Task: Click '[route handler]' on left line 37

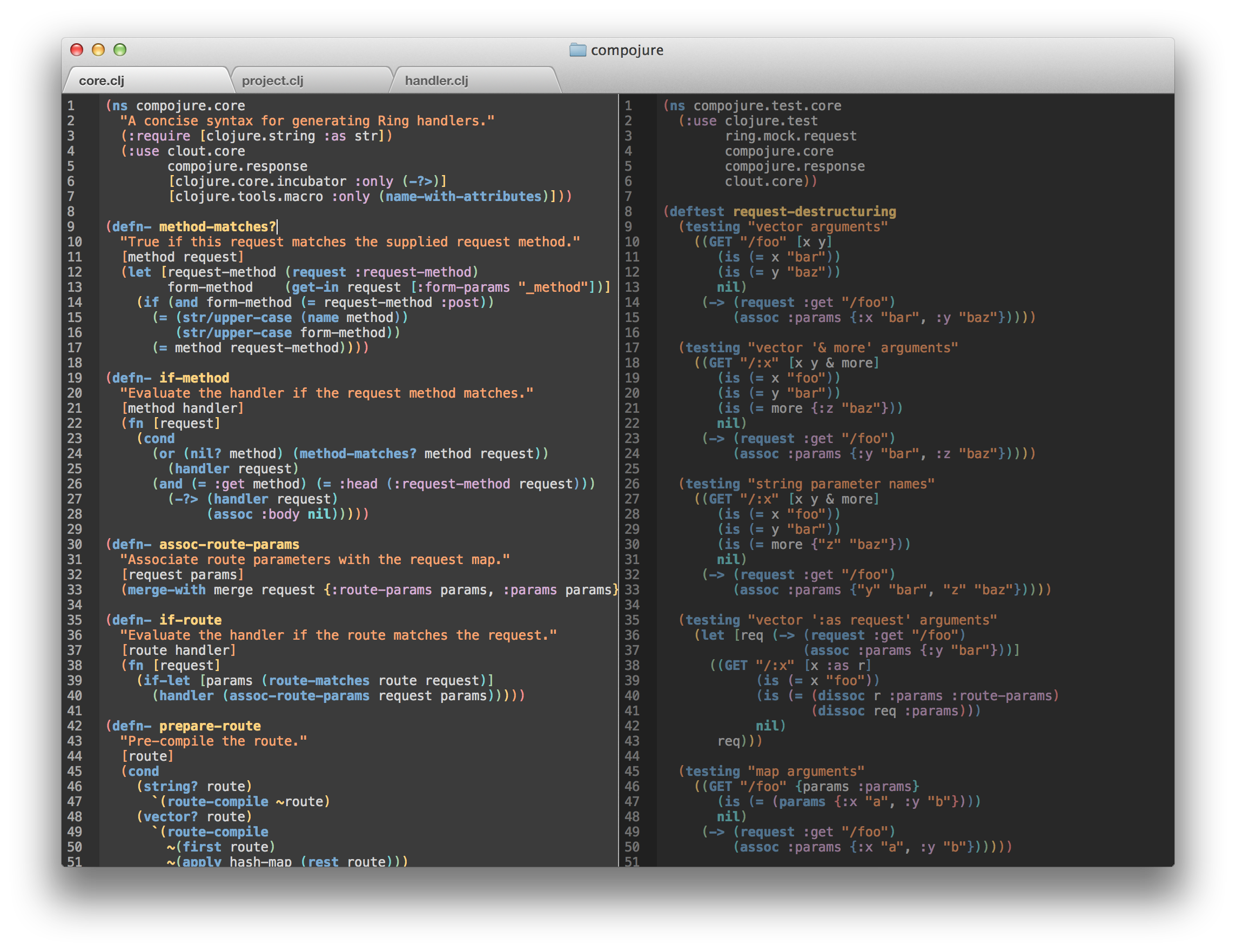Action: (x=178, y=651)
